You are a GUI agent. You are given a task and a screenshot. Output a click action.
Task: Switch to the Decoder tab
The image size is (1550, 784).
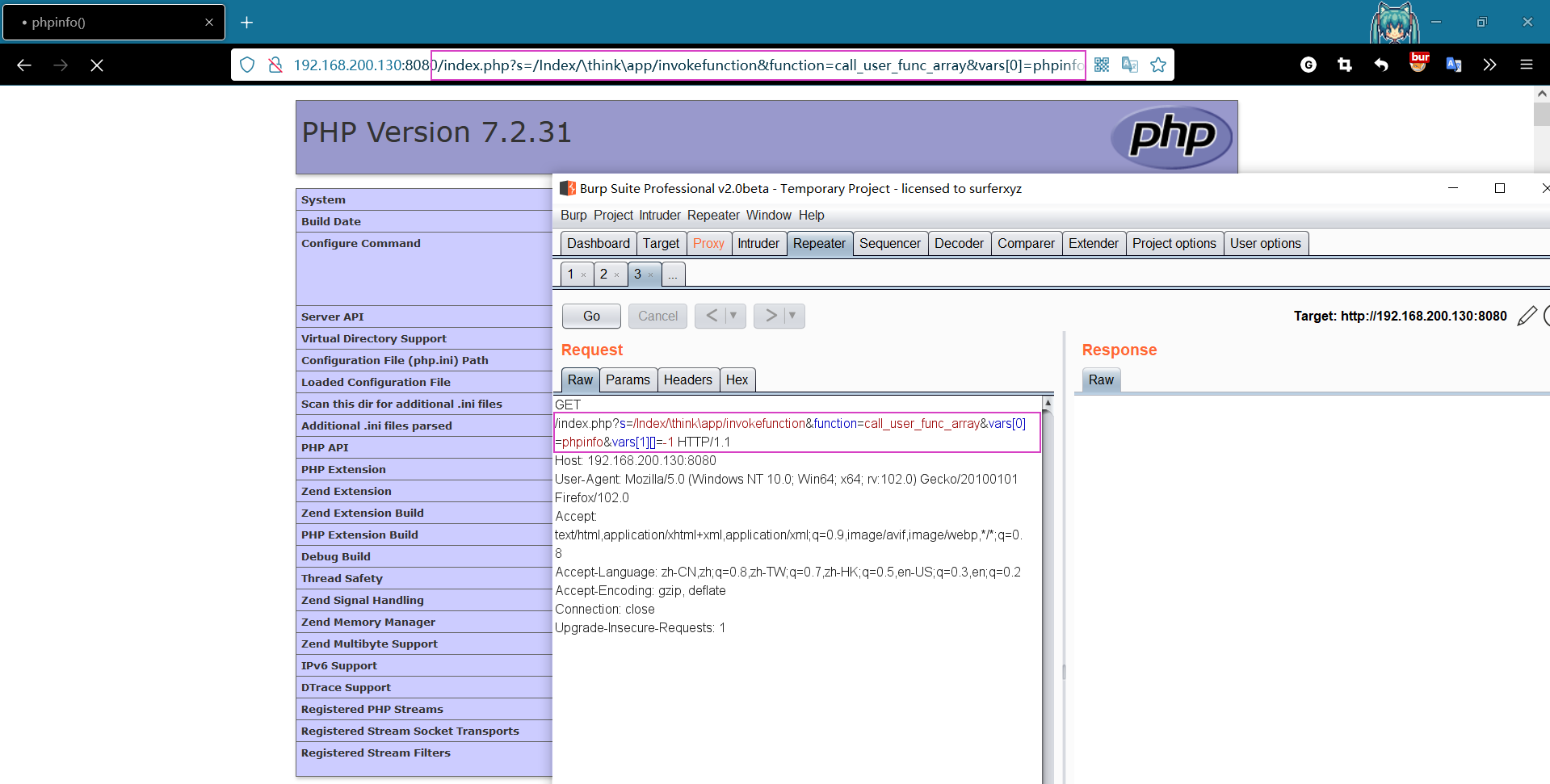959,243
